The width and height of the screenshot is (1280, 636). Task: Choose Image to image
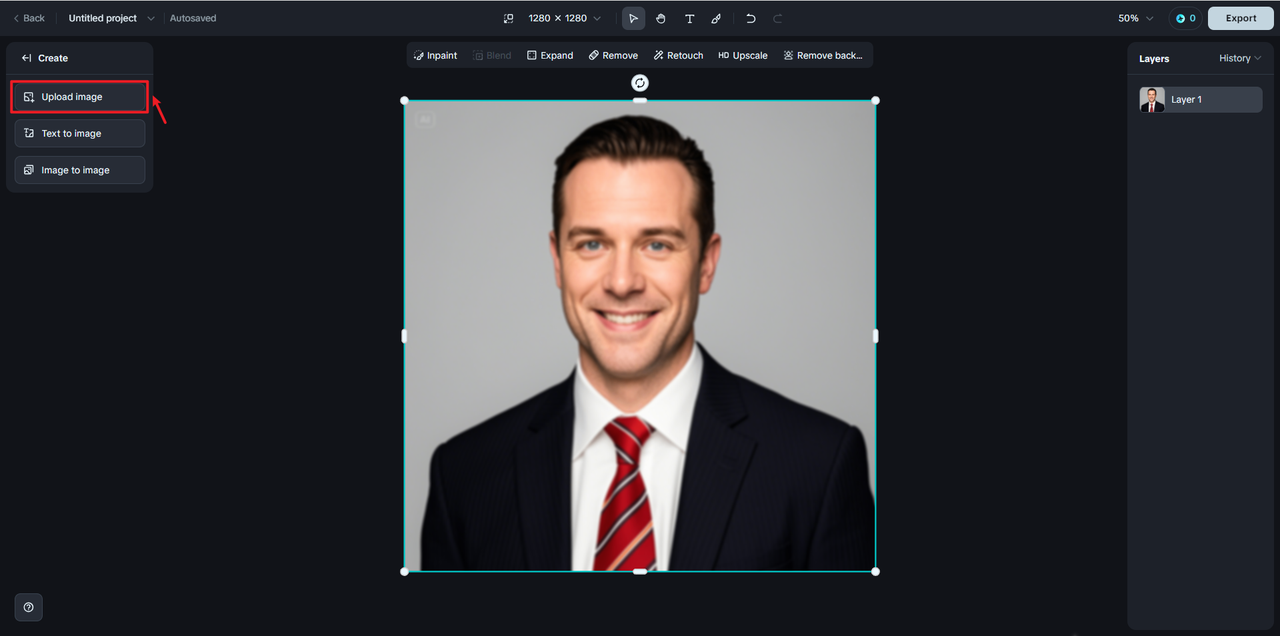click(80, 170)
